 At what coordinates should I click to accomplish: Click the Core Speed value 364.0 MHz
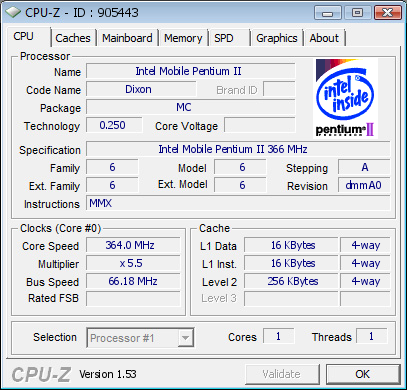[133, 245]
